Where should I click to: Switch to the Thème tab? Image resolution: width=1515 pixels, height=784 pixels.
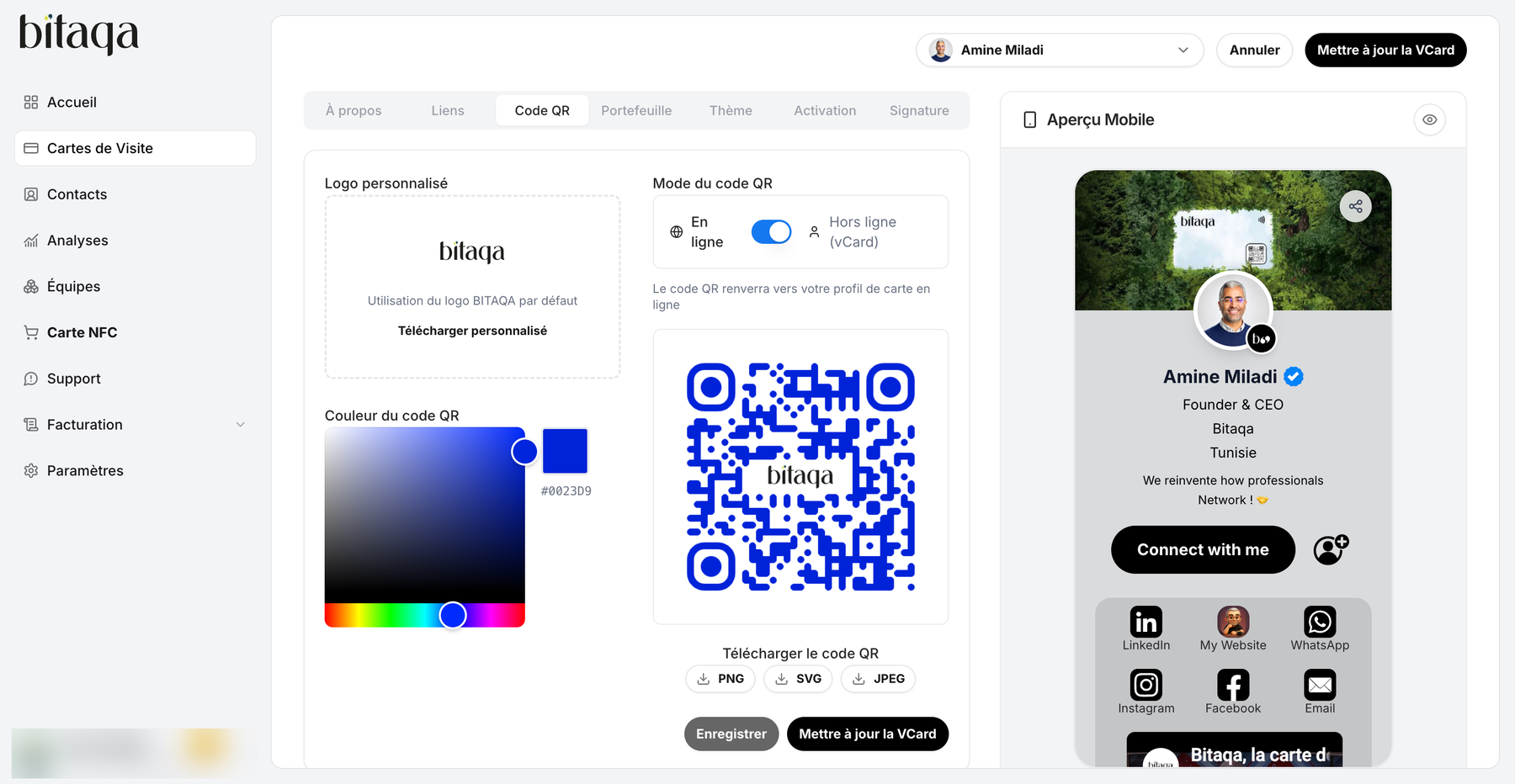click(x=731, y=110)
